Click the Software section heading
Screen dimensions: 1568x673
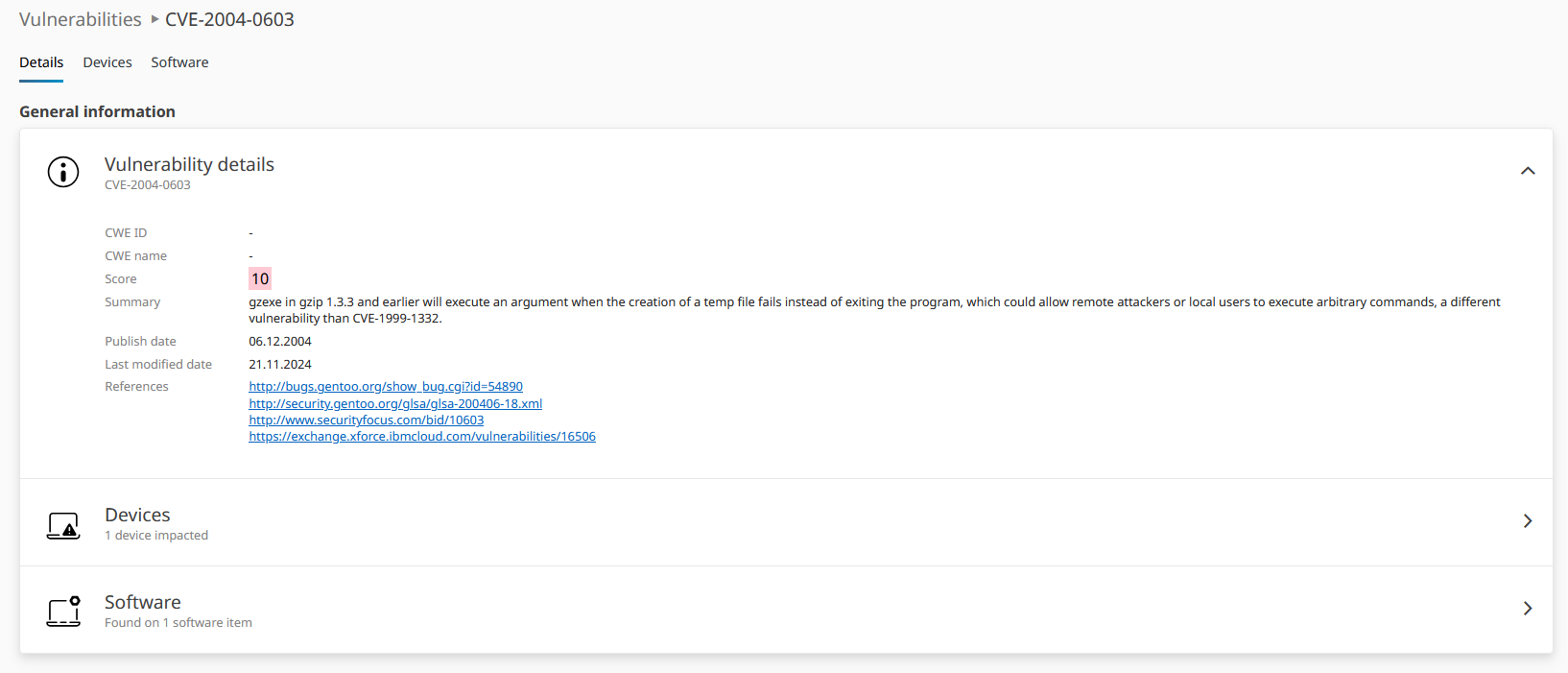click(x=142, y=603)
